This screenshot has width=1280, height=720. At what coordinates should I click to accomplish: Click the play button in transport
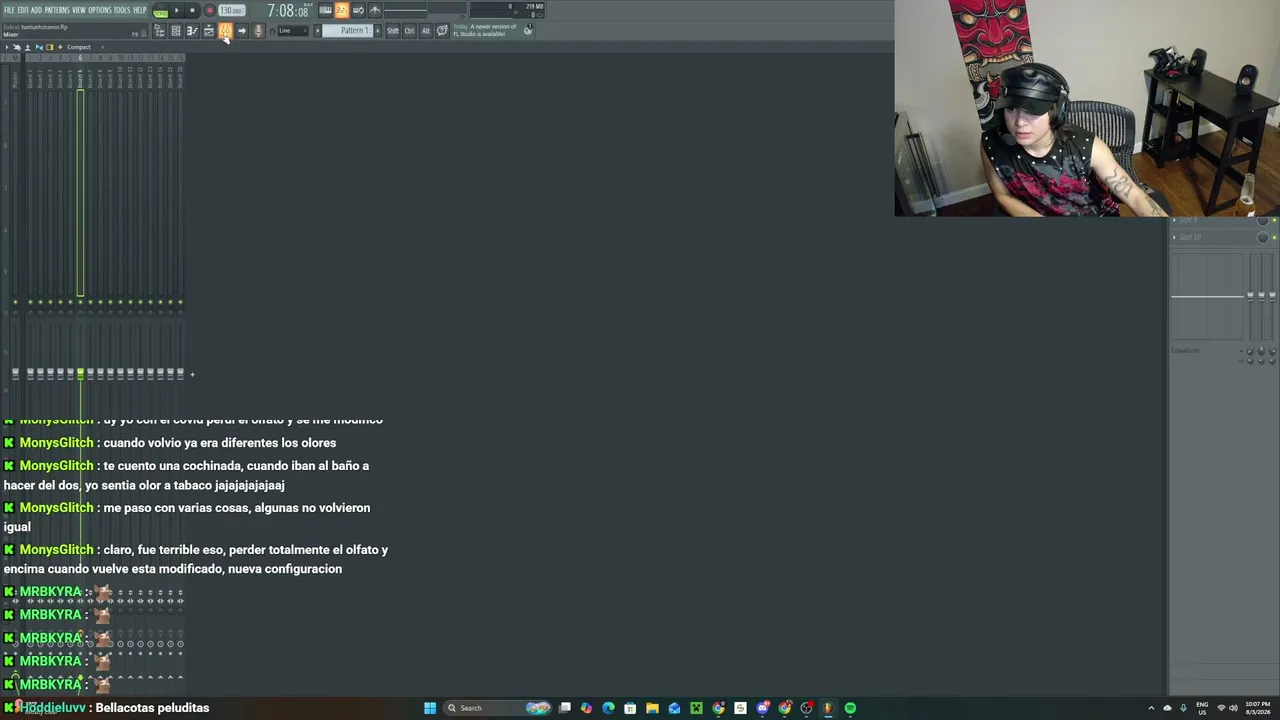(177, 11)
